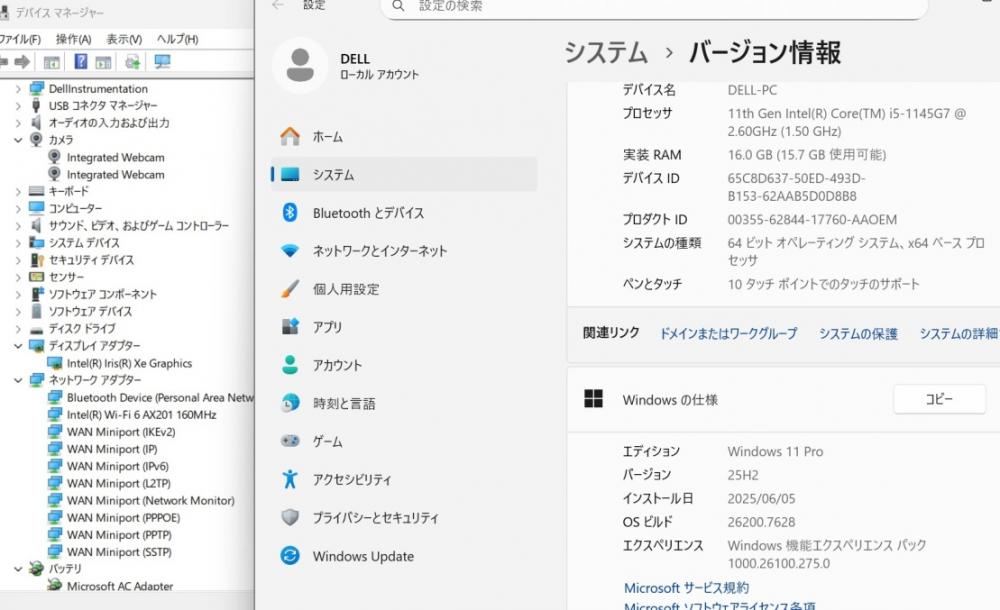Open プライバシーとセキュリティ settings
This screenshot has height=610, width=1000.
pyautogui.click(x=375, y=518)
